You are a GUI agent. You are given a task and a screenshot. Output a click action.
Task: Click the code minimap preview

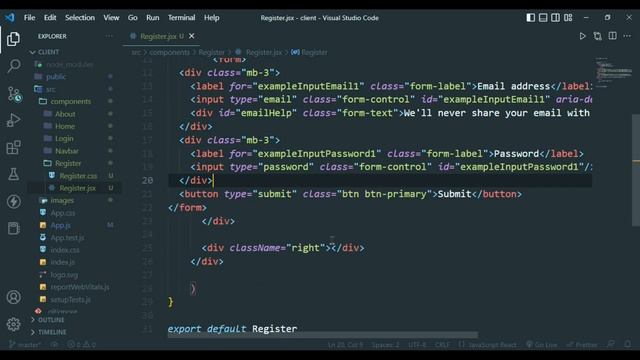click(613, 73)
